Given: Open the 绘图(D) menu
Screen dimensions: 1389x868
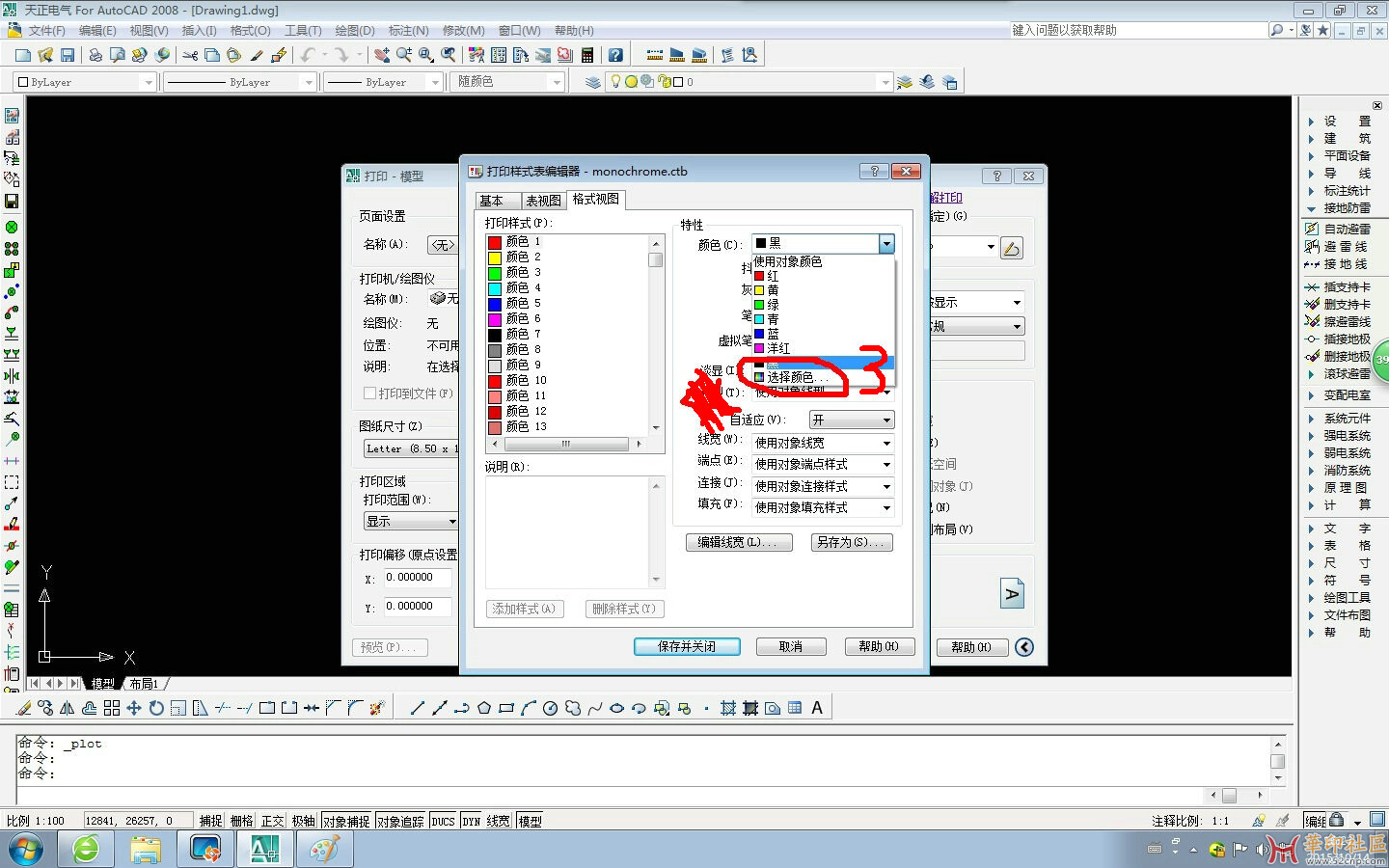Looking at the screenshot, I should coord(355,31).
